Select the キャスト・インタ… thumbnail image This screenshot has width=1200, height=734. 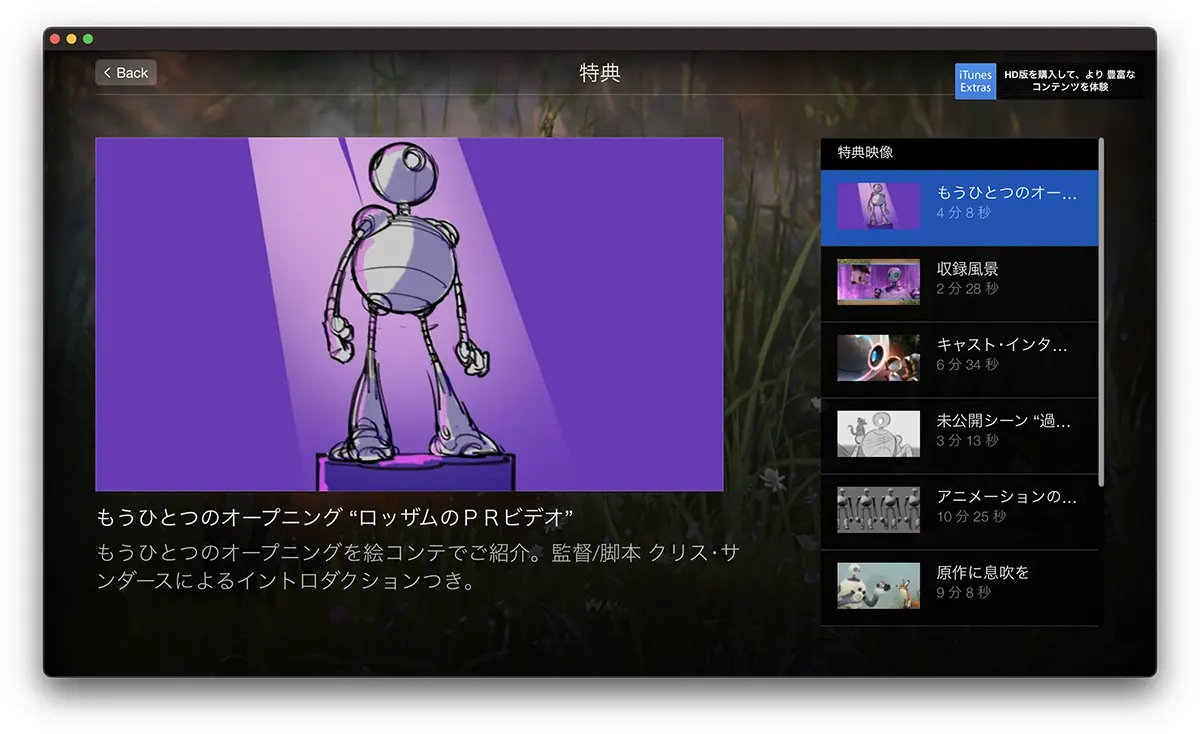[878, 358]
